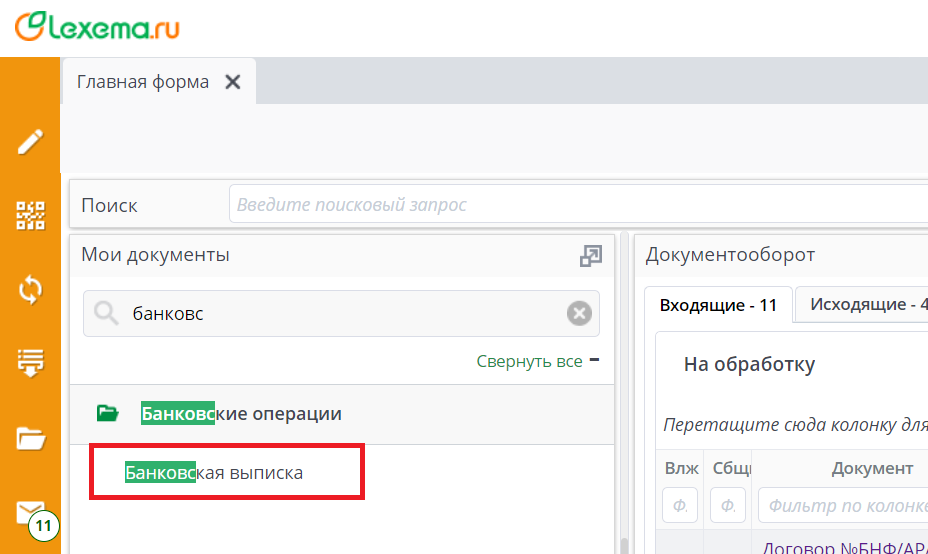Open the mail icon with badge 11

(31, 513)
